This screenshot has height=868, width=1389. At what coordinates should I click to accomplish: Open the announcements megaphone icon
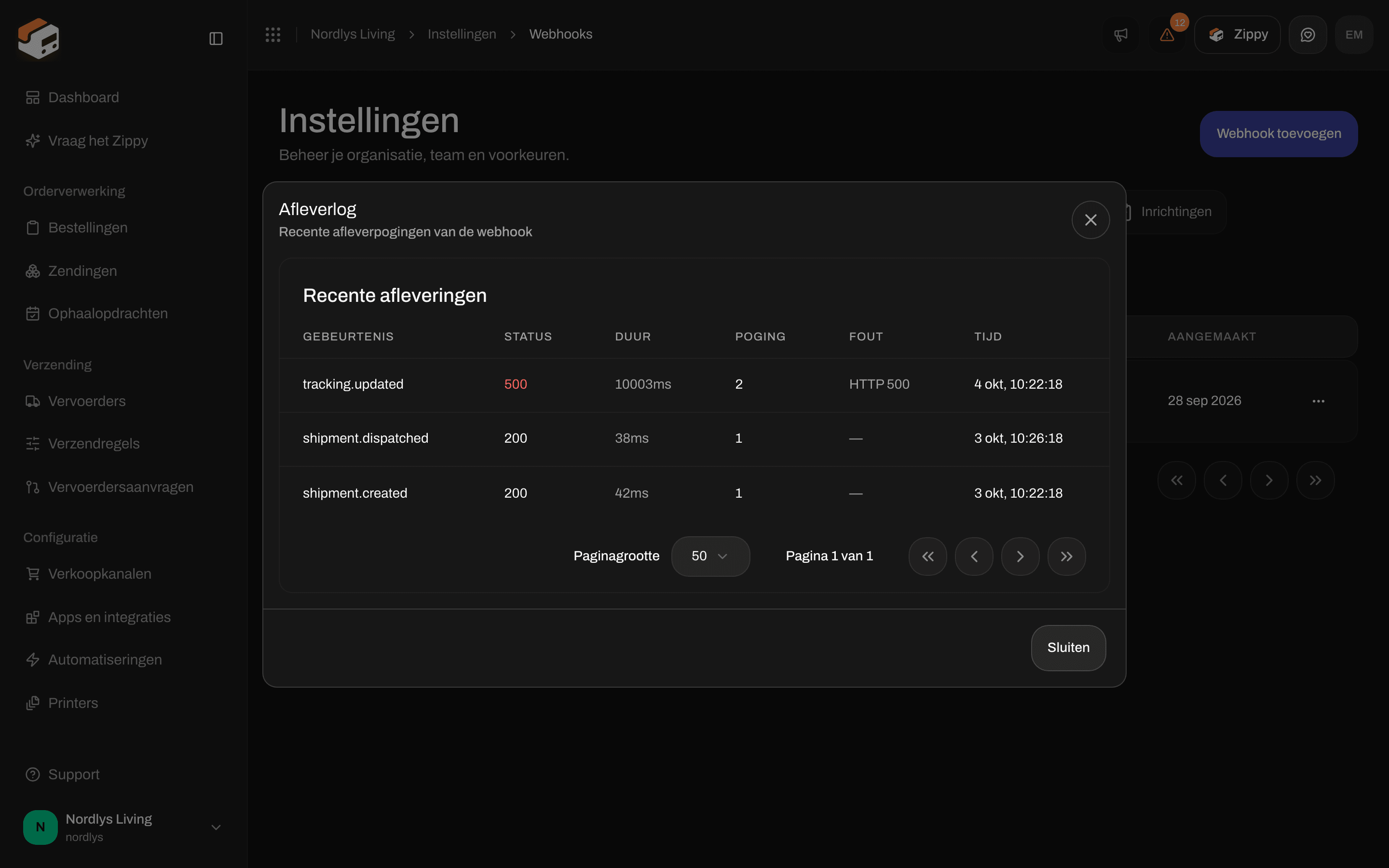point(1121,35)
